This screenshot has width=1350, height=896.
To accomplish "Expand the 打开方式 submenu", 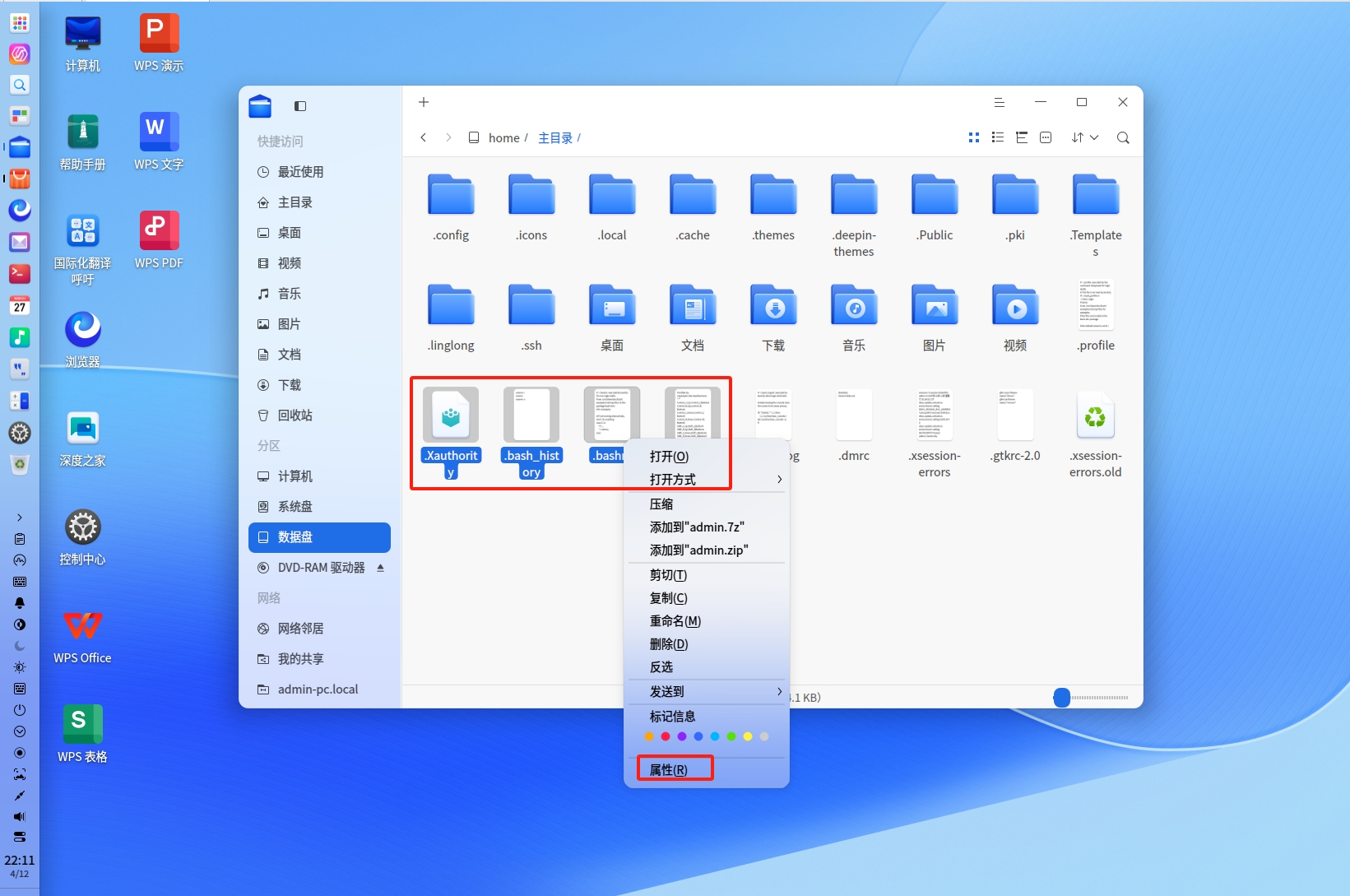I will click(707, 479).
